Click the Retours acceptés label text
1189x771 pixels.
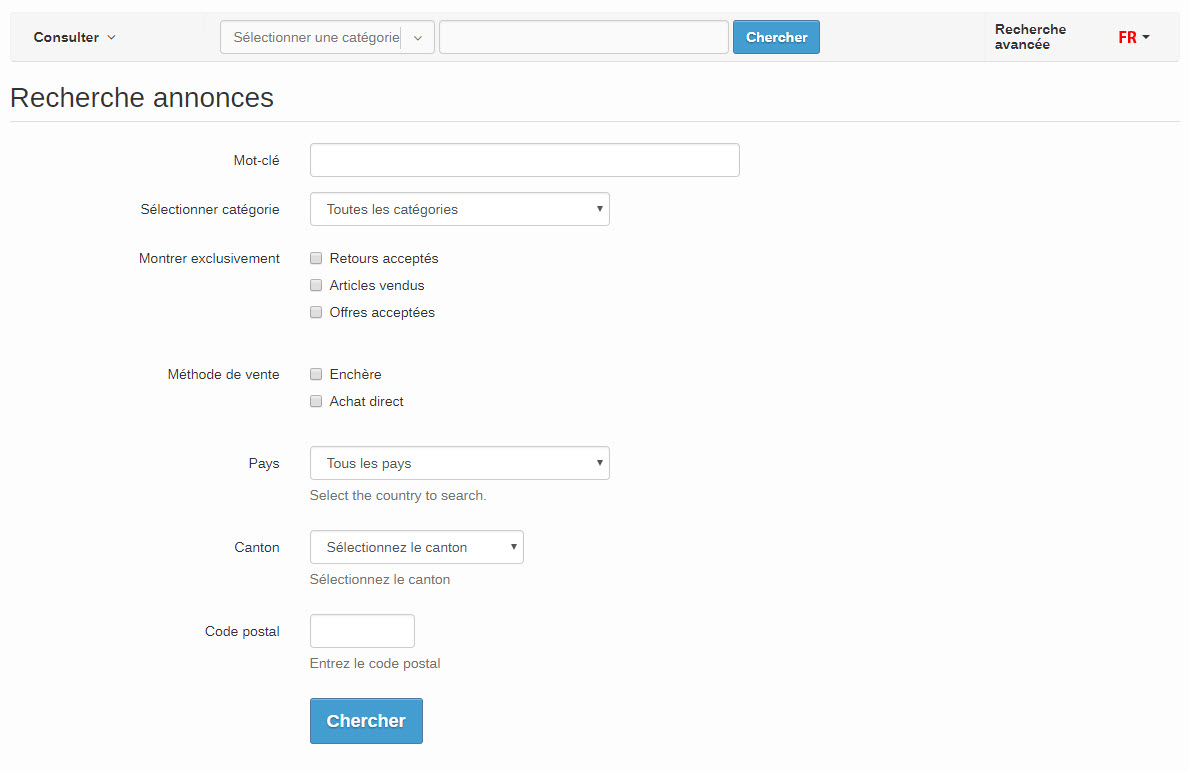tap(384, 259)
